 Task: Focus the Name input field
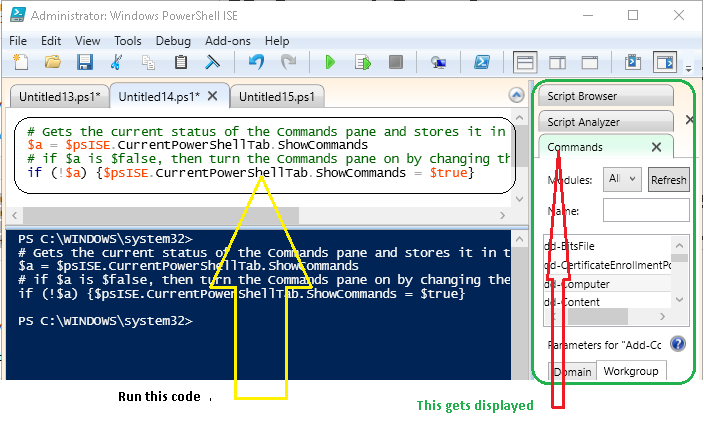point(646,210)
